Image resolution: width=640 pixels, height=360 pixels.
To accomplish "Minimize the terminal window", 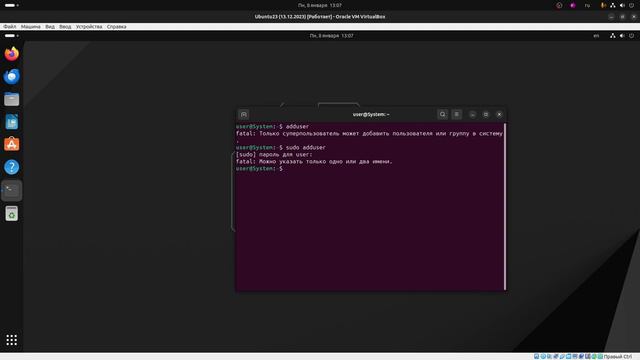I will tap(472, 115).
